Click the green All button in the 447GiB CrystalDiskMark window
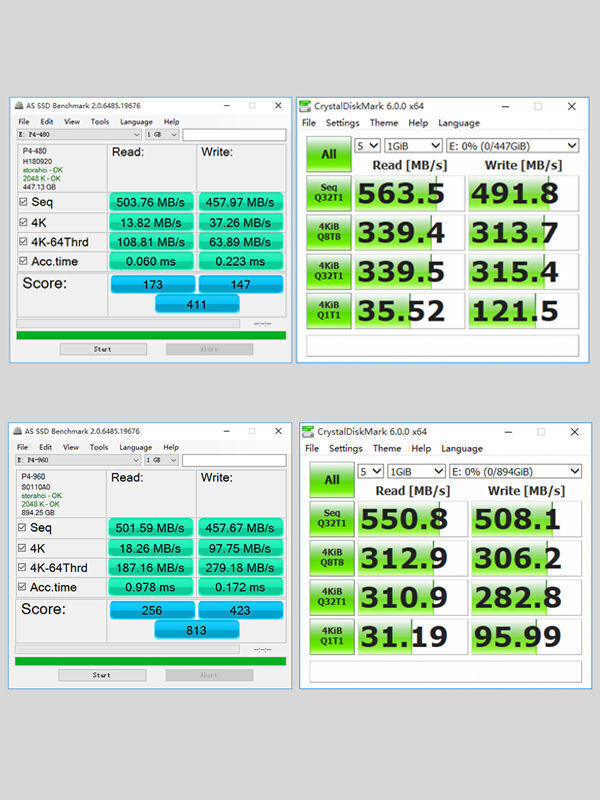Screen dimensions: 600x800 point(329,155)
